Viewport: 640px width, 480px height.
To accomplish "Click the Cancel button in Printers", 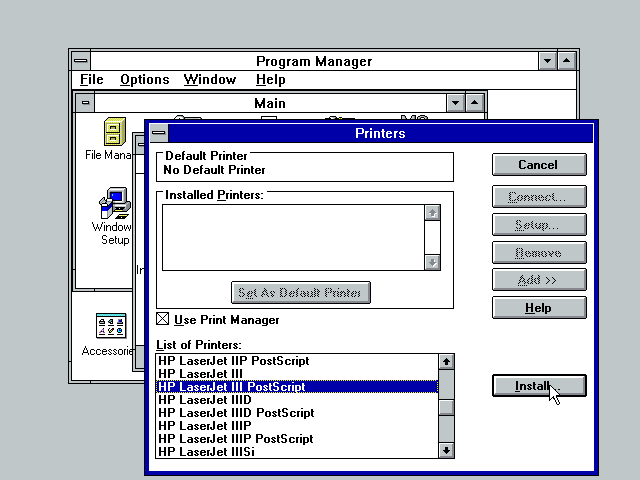I will pyautogui.click(x=539, y=164).
